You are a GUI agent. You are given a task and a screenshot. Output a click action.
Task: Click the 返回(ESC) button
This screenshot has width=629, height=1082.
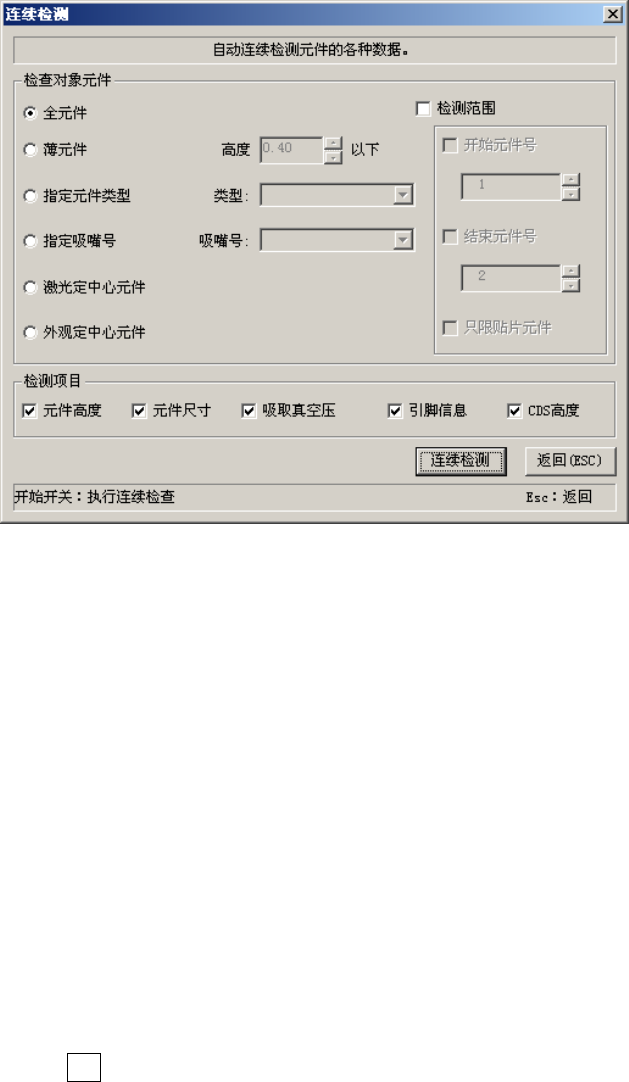click(570, 461)
